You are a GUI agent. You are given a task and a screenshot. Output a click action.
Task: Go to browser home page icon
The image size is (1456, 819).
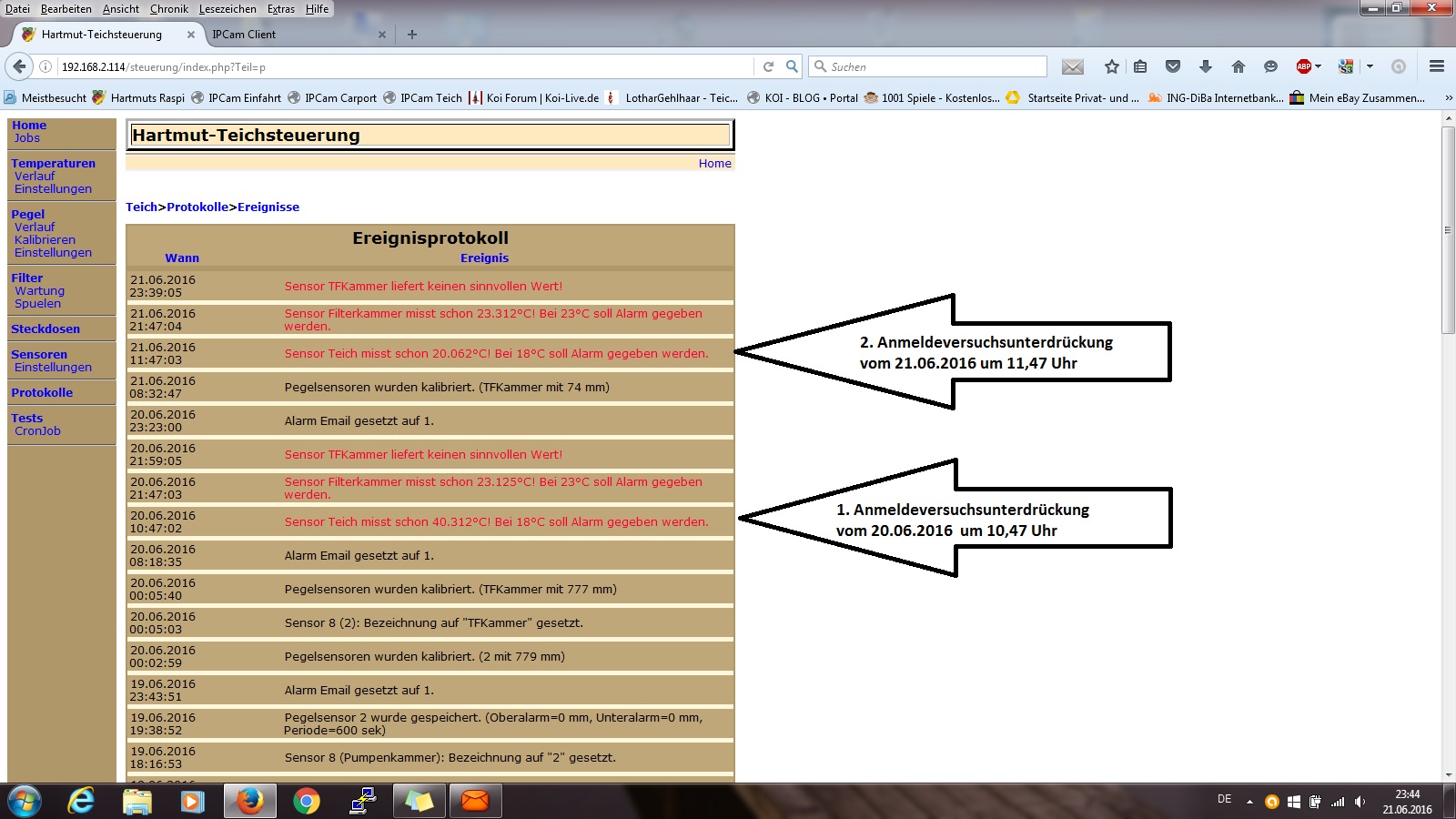coord(1238,66)
